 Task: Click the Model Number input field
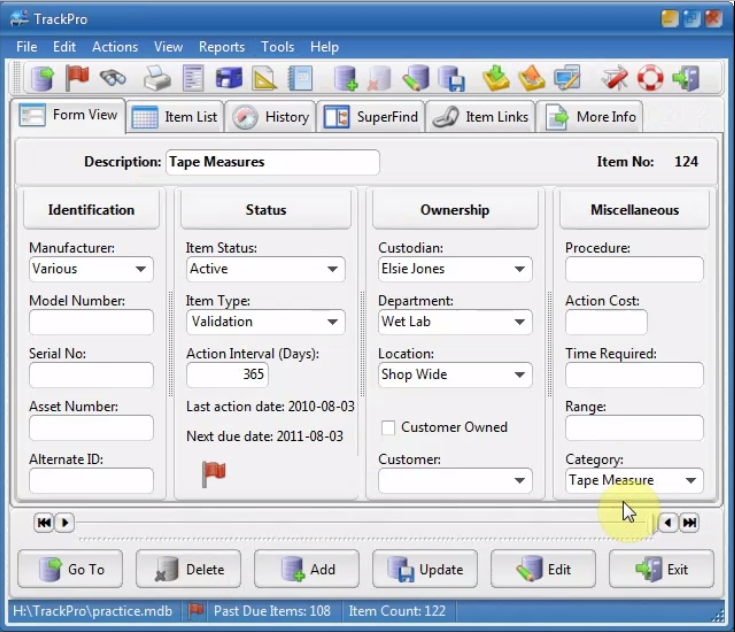click(91, 322)
